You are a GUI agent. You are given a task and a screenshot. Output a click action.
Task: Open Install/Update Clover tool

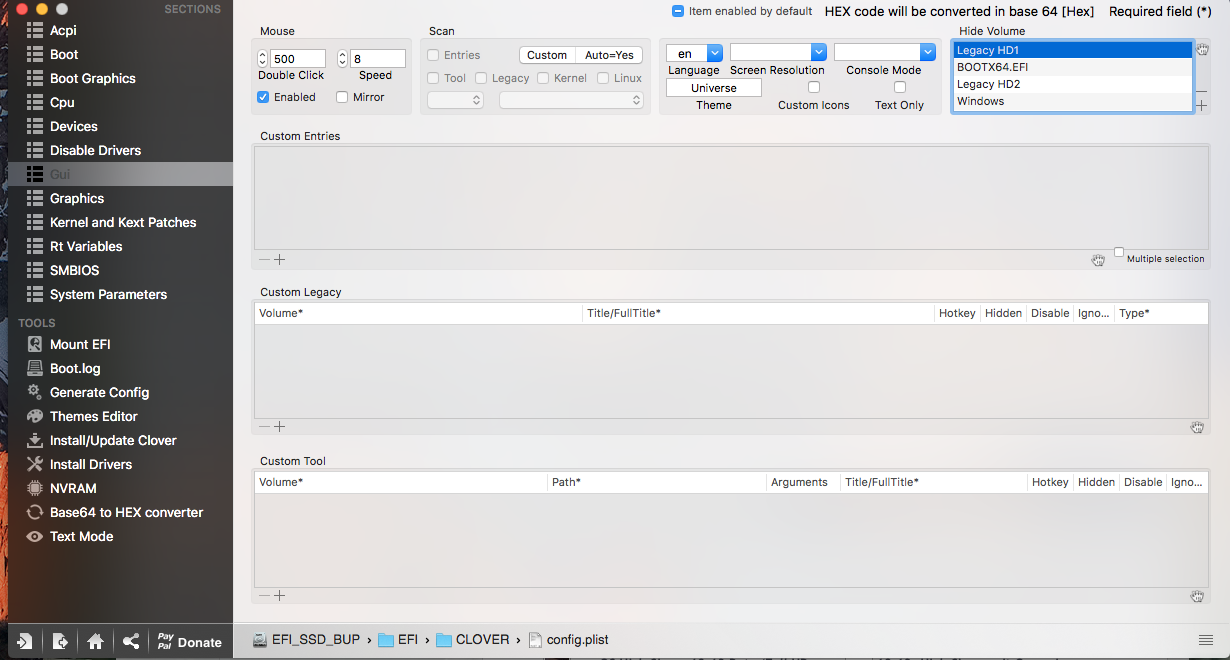(113, 440)
